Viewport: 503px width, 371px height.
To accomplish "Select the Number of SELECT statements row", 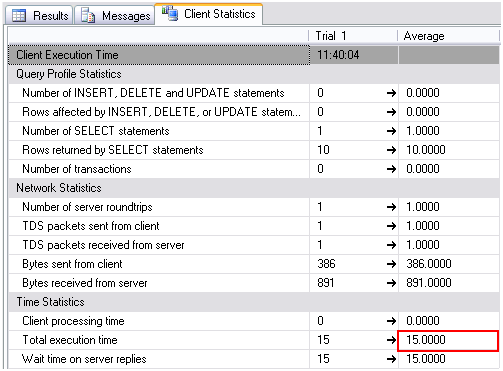I will pos(254,131).
